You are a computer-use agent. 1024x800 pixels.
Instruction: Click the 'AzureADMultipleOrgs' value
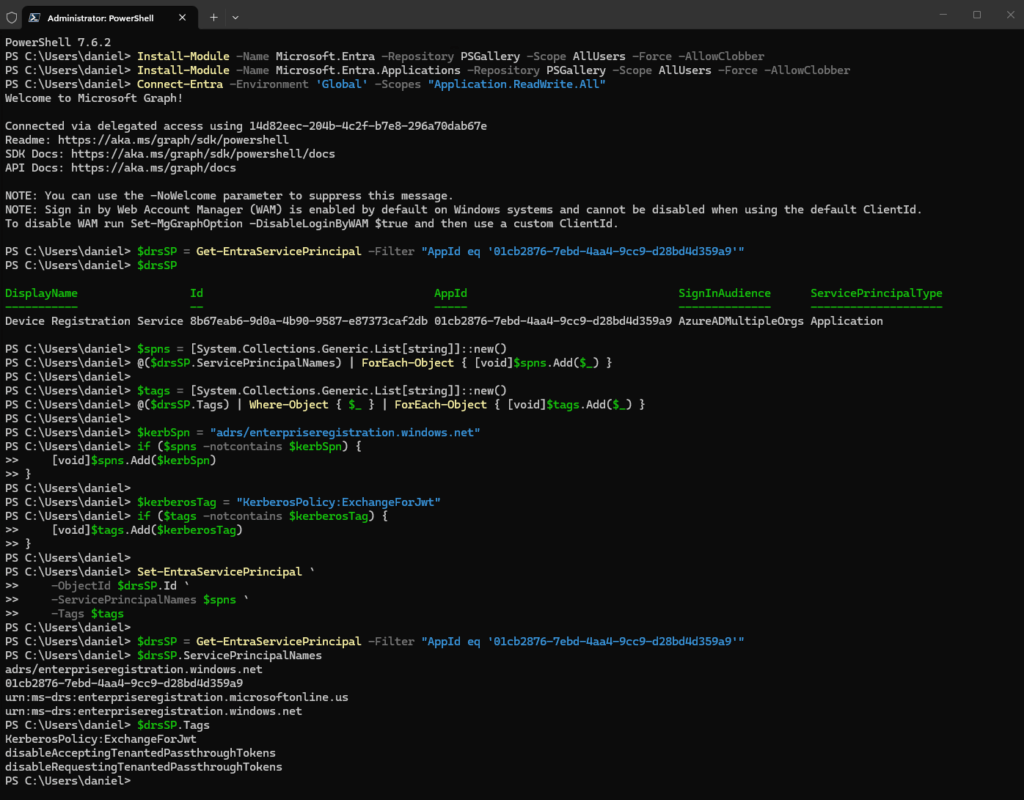click(741, 321)
